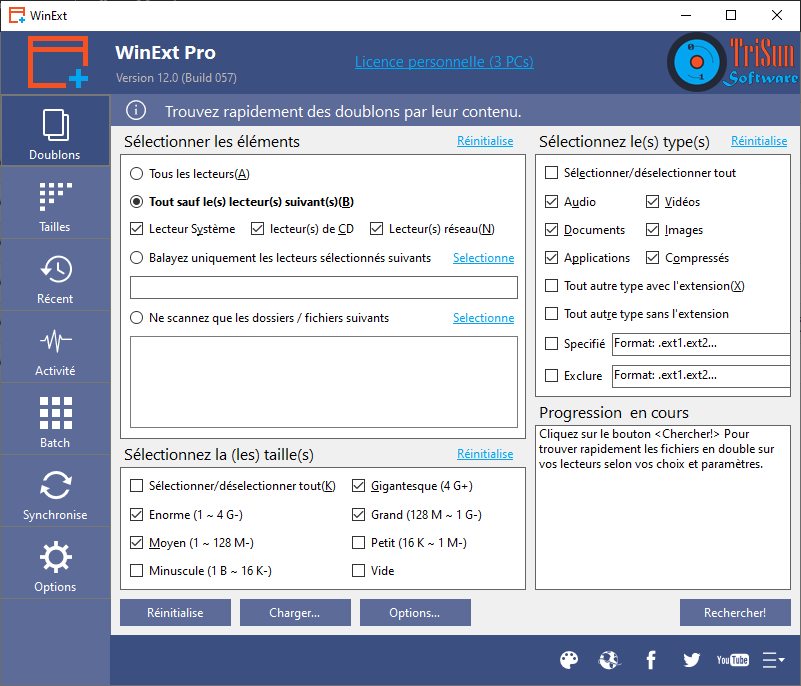Viewport: 801px width, 686px height.
Task: Open the Options section in sidebar
Action: click(x=55, y=563)
